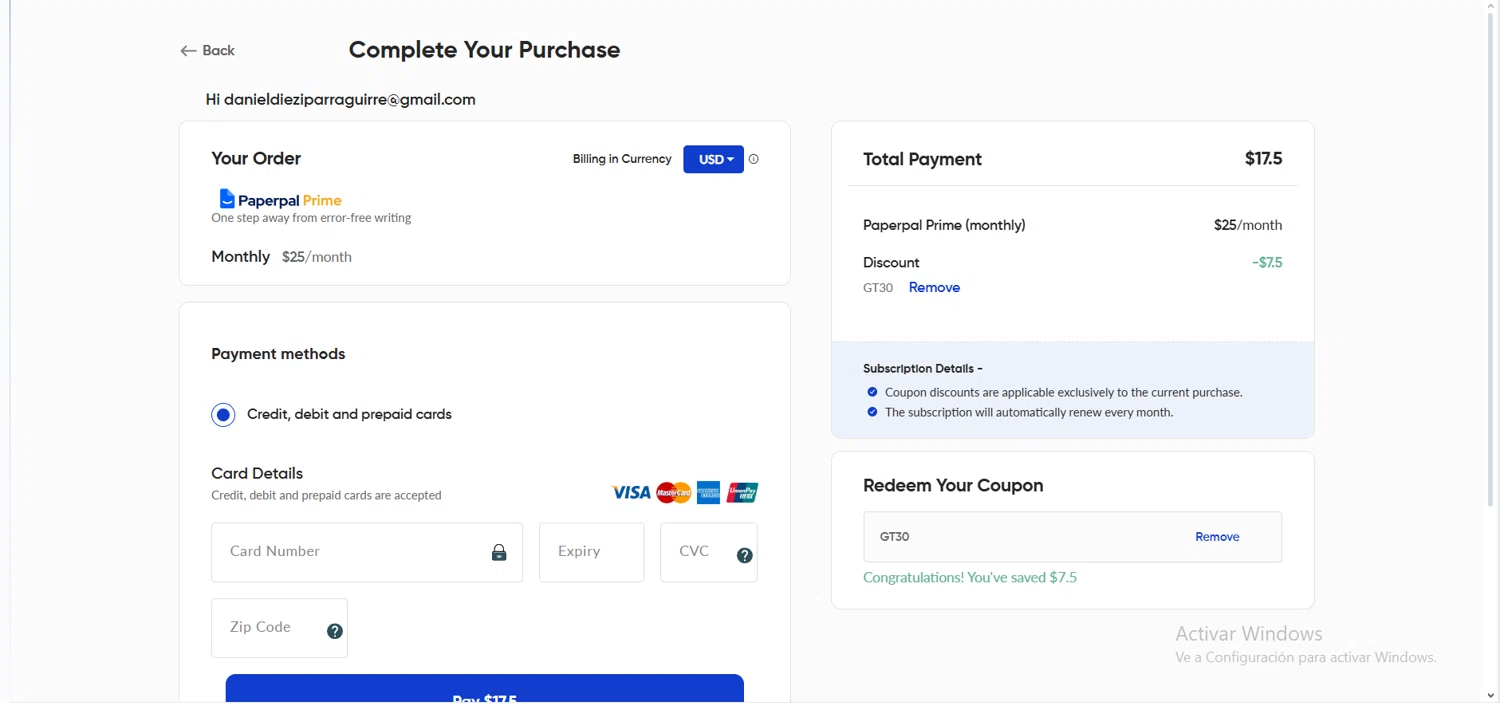Click the VISA card logo
This screenshot has height=703, width=1500.
click(631, 492)
